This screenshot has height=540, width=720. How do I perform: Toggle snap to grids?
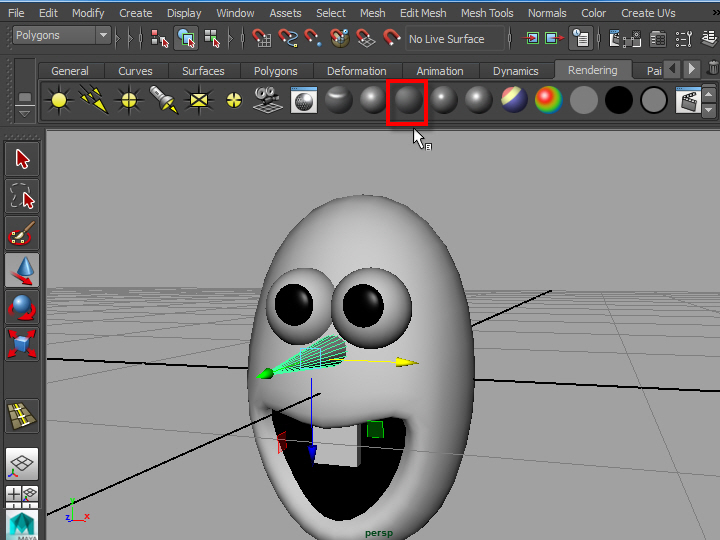point(262,38)
